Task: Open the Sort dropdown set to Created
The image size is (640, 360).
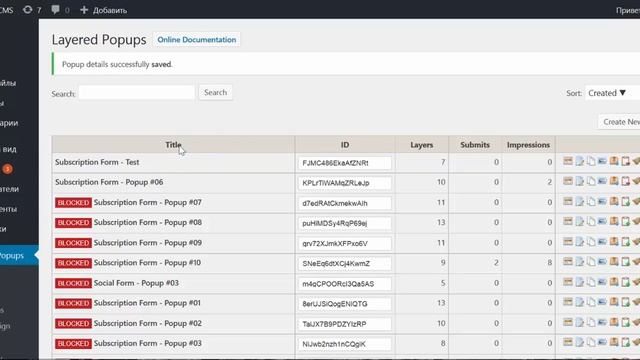Action: tap(612, 93)
